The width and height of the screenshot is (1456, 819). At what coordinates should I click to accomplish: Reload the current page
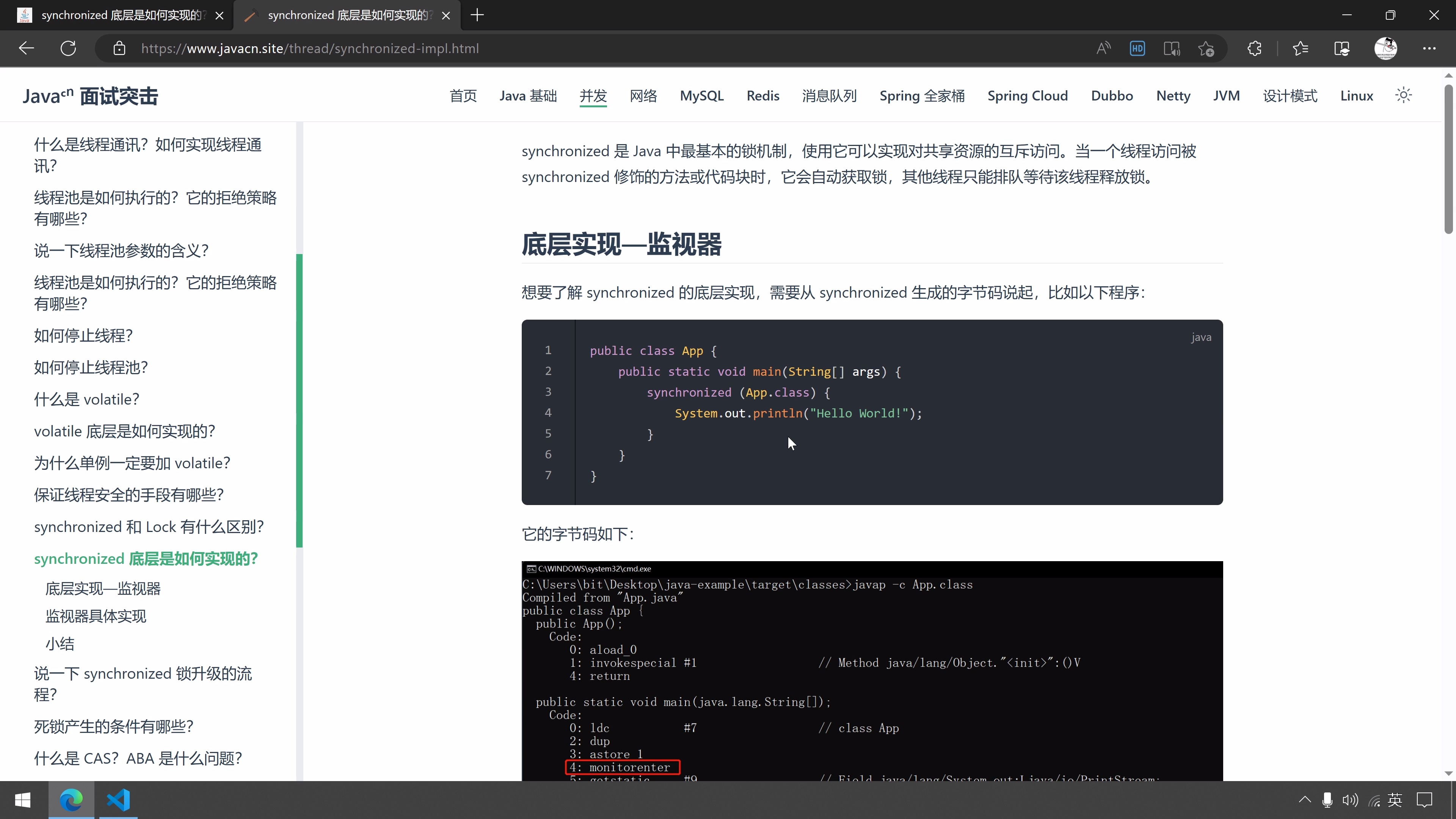68,48
